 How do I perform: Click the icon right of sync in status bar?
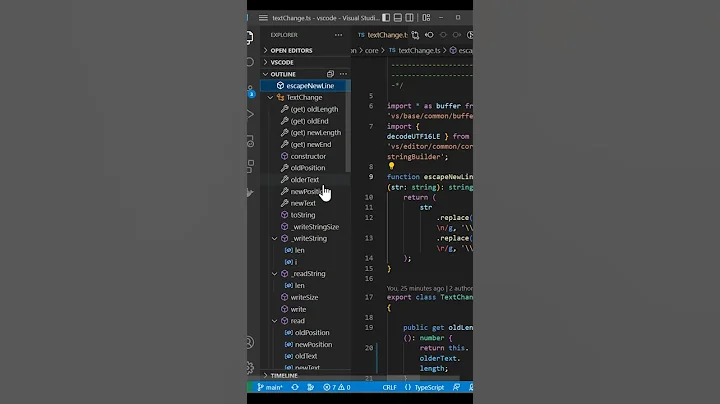(311, 387)
